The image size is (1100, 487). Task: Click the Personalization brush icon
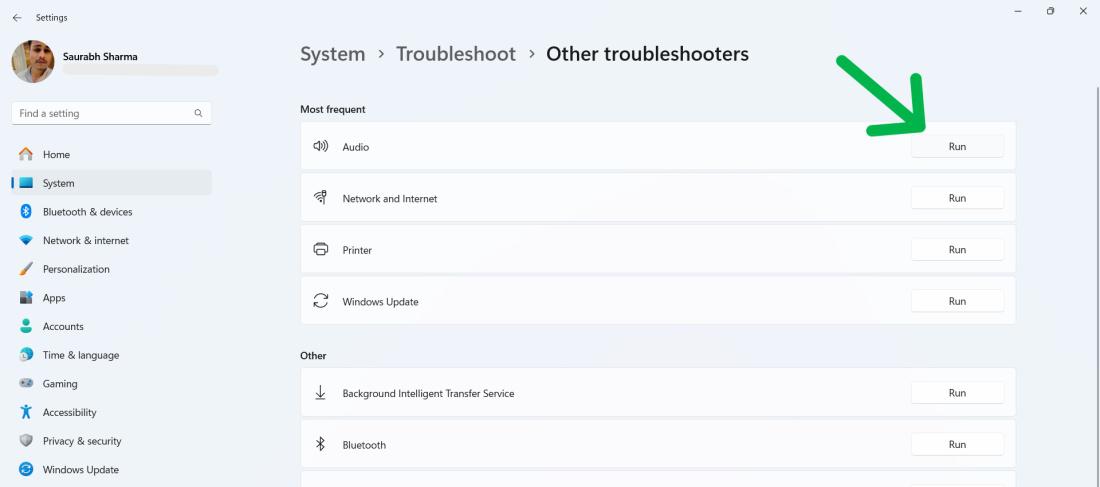click(x=26, y=269)
